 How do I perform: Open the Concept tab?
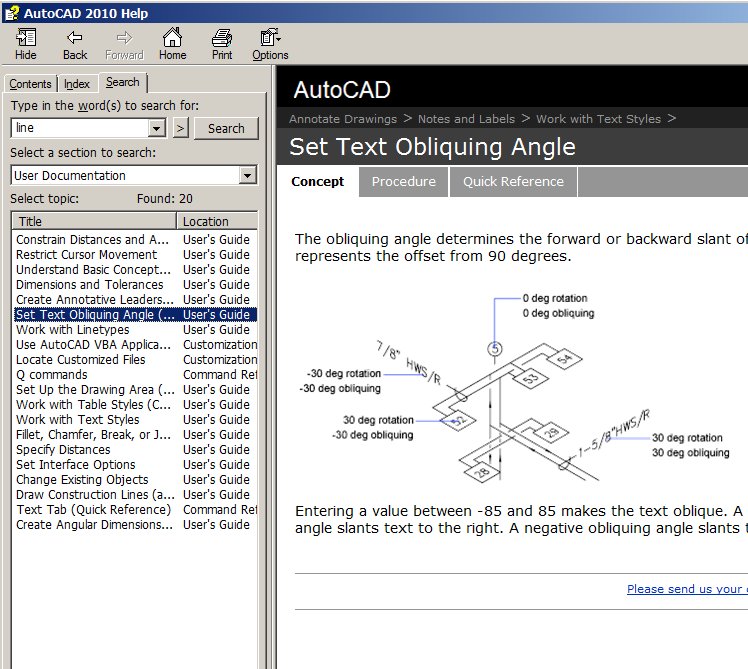tap(317, 181)
